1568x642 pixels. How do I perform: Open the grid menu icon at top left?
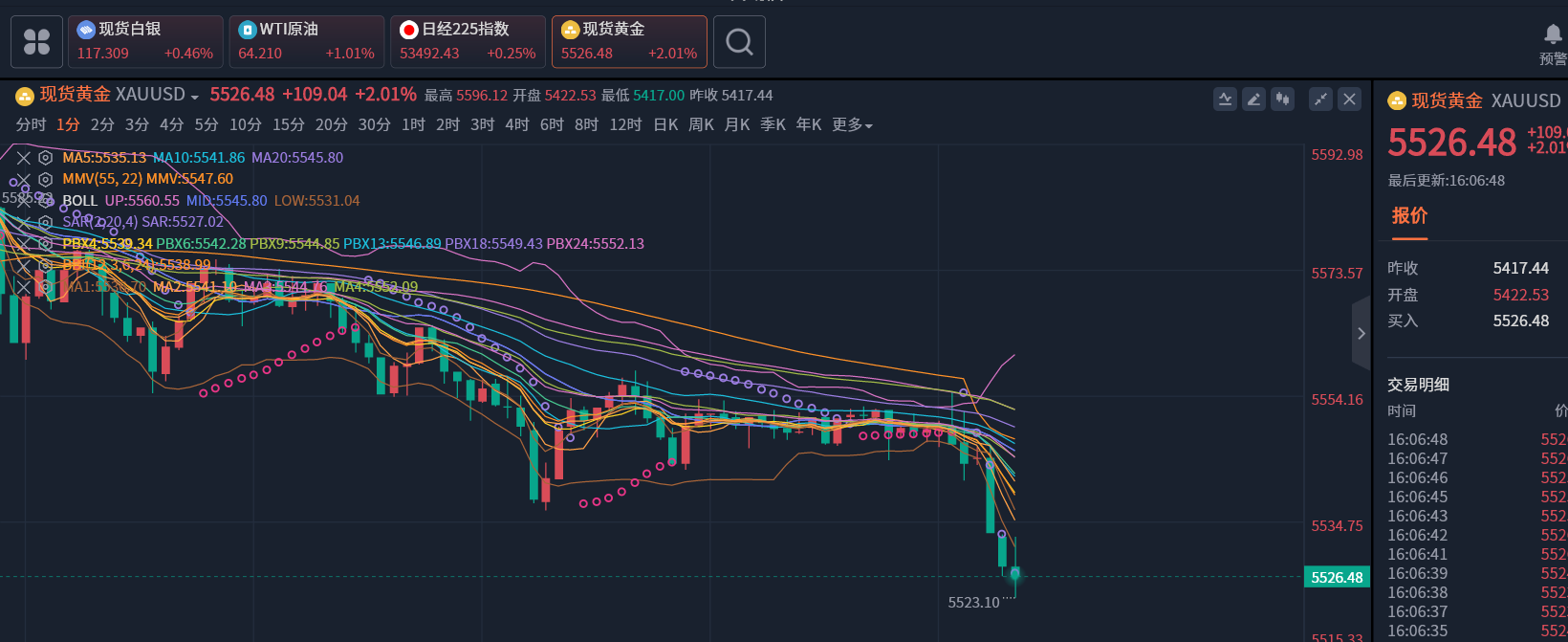click(x=36, y=42)
